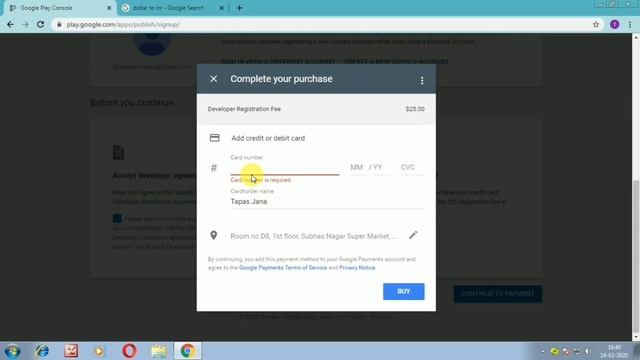The height and width of the screenshot is (360, 640).
Task: Click the credit card icon
Action: coord(215,138)
